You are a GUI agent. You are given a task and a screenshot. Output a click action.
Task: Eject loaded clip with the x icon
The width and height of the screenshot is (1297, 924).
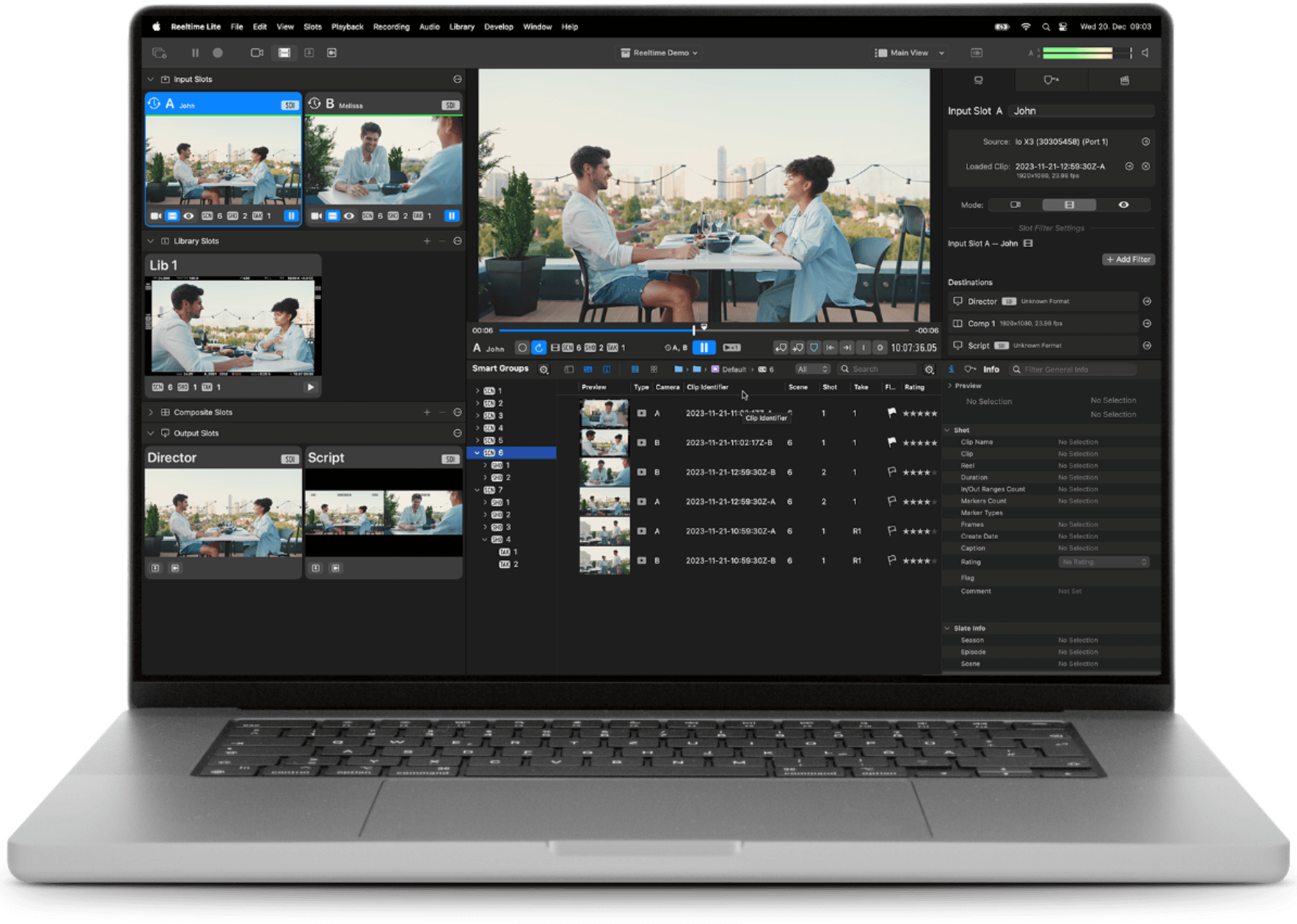click(1146, 166)
